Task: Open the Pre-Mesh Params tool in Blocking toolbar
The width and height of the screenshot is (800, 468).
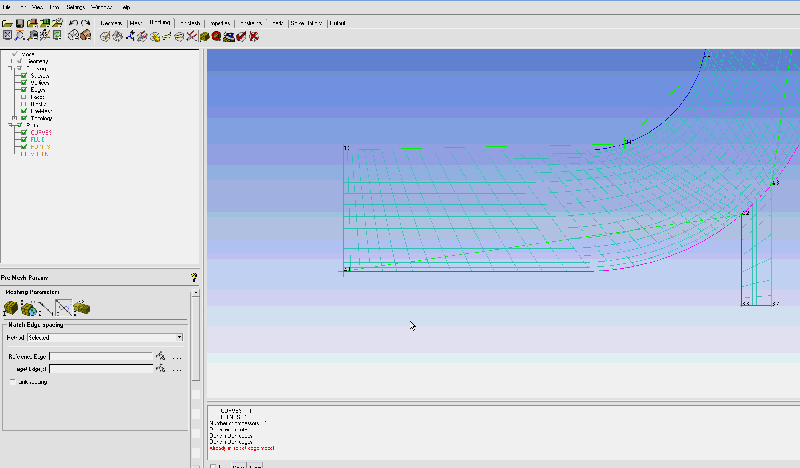Action: tap(203, 36)
